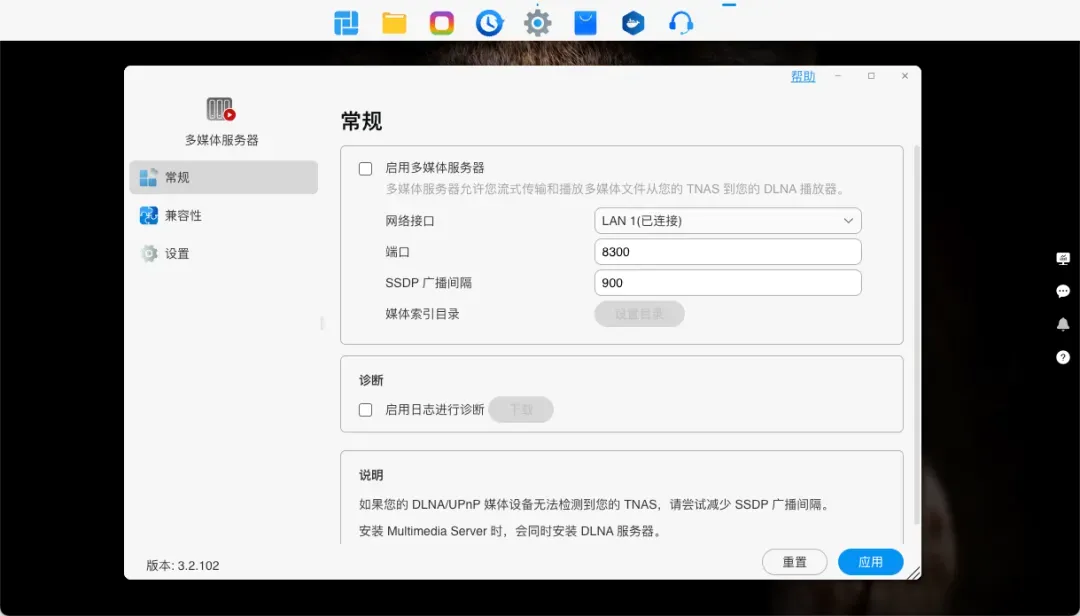The height and width of the screenshot is (616, 1080).
Task: Open the notification bell on right edge
Action: click(x=1063, y=324)
